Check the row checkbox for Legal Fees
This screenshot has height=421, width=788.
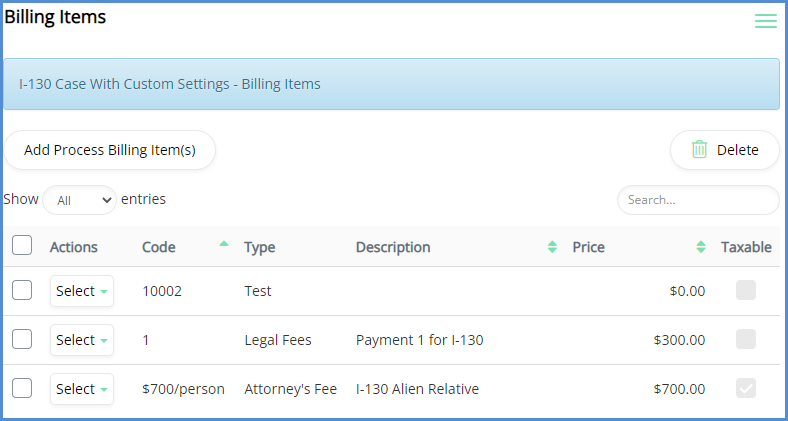coord(22,340)
